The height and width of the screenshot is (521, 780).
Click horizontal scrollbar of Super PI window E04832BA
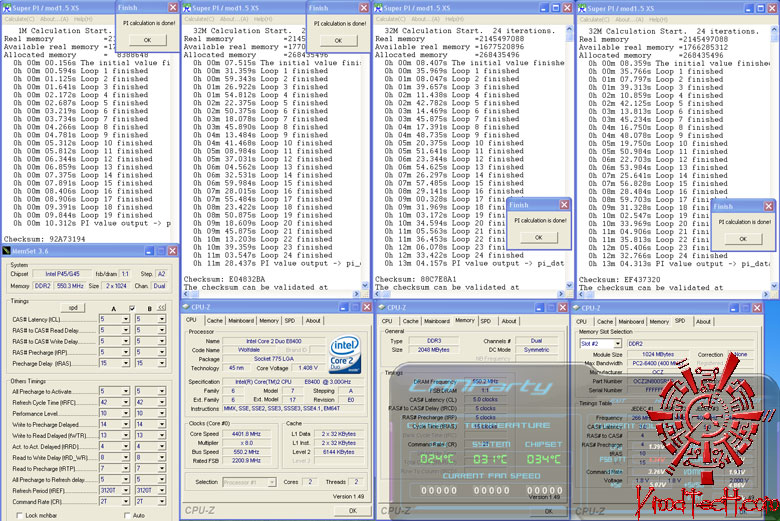pos(271,294)
